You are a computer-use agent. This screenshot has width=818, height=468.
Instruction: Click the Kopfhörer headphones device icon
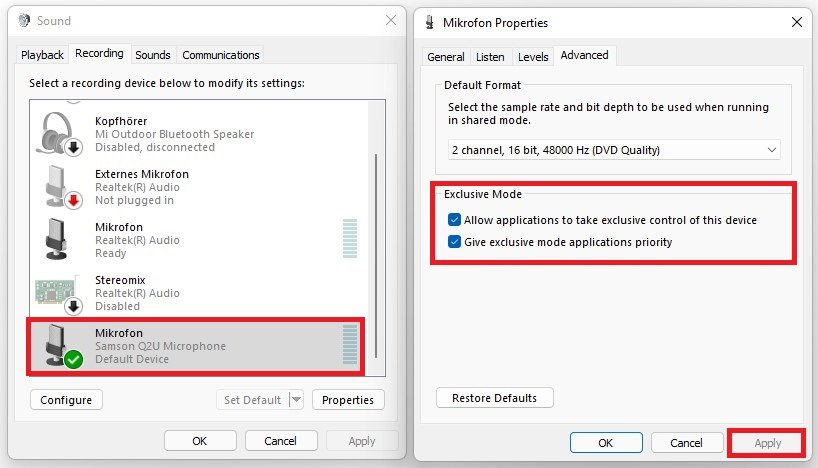(x=59, y=133)
